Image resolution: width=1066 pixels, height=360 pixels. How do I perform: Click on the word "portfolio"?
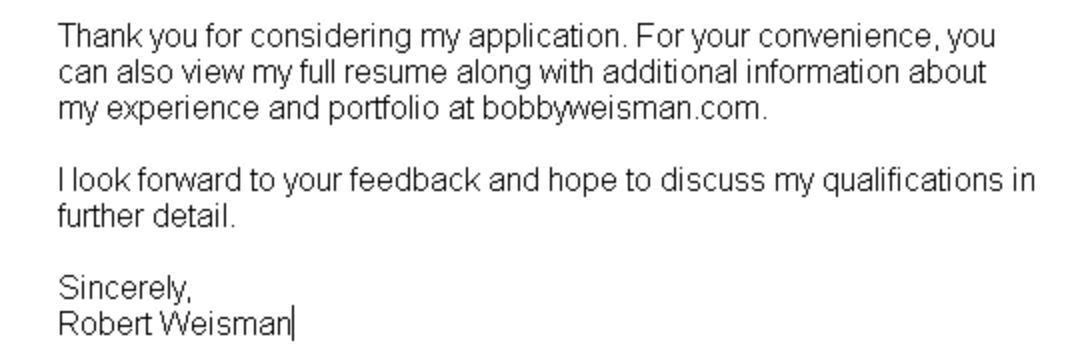[x=383, y=109]
